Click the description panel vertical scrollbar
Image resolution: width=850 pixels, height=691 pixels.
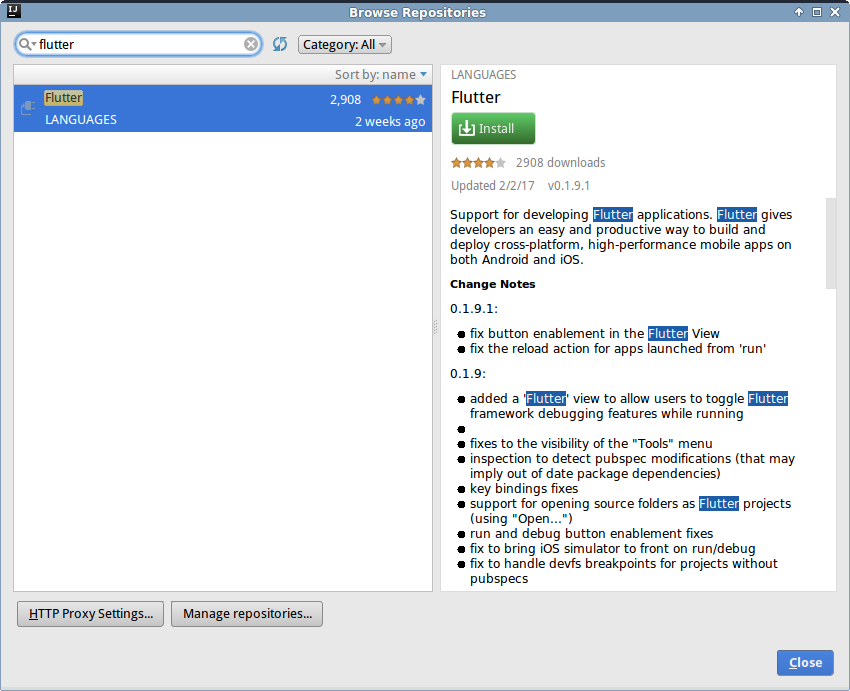point(830,243)
